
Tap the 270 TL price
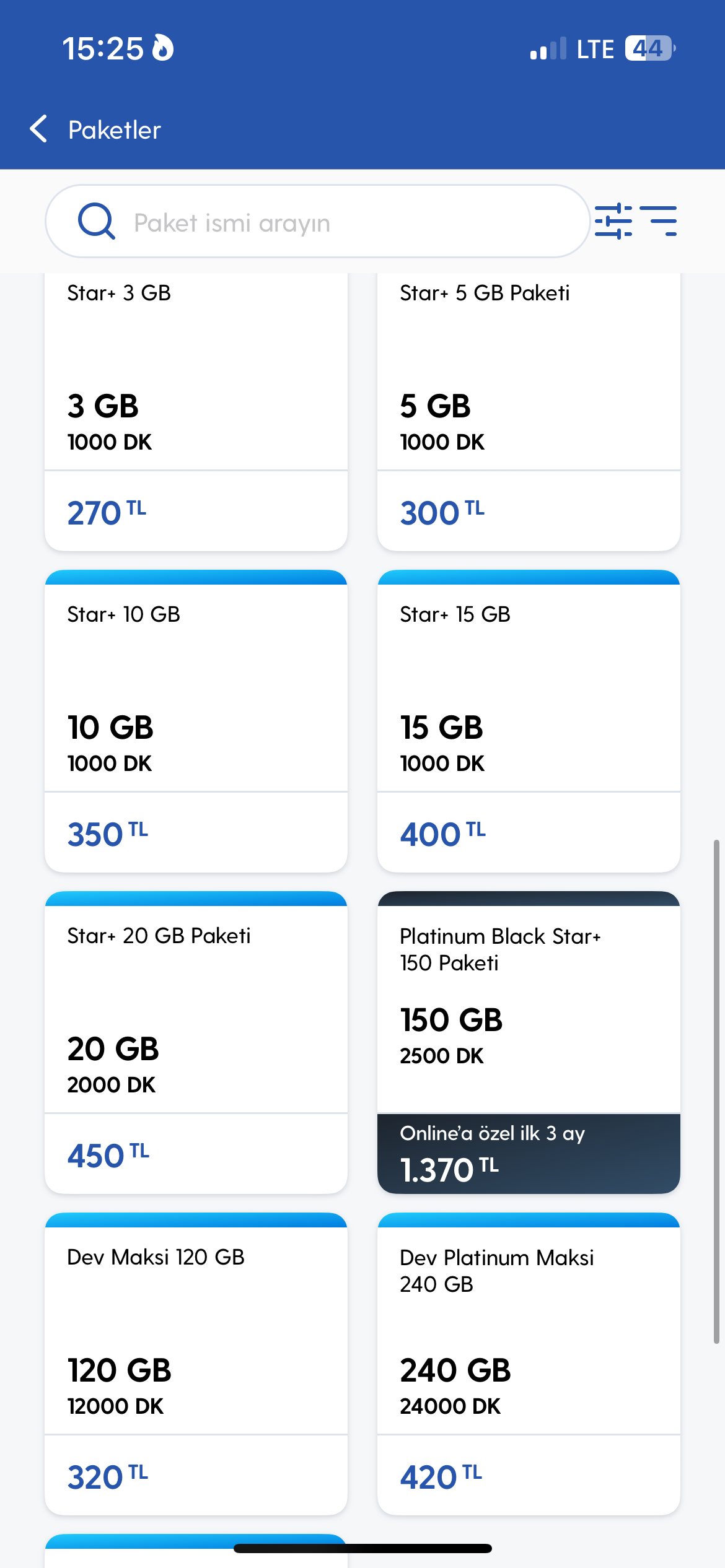(x=107, y=513)
